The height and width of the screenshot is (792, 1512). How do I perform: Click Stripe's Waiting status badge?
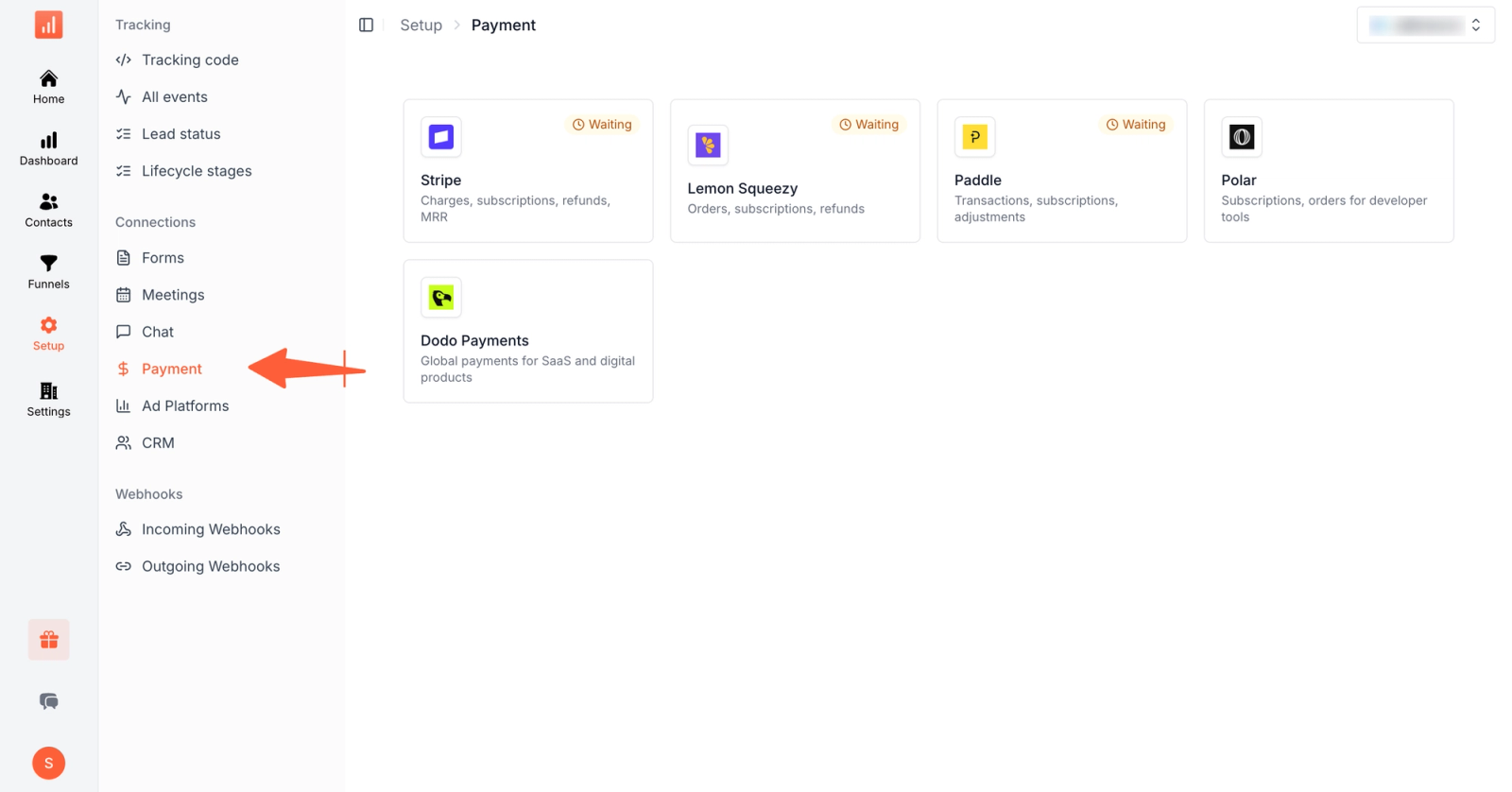tap(602, 125)
